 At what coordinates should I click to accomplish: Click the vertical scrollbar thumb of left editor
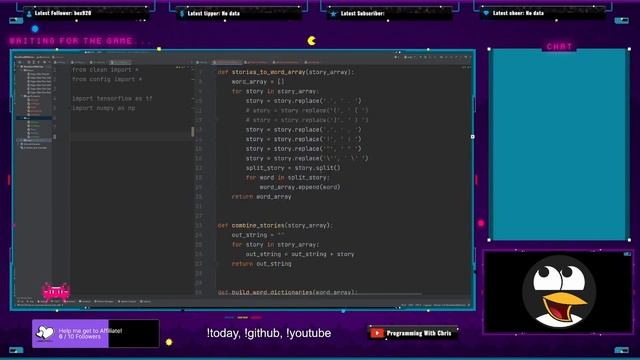coord(193,131)
